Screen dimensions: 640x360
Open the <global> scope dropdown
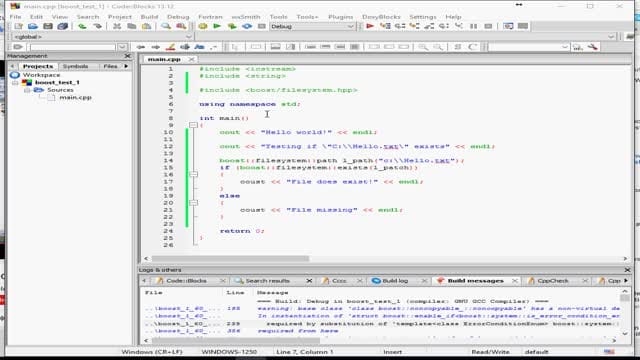pyautogui.click(x=189, y=37)
